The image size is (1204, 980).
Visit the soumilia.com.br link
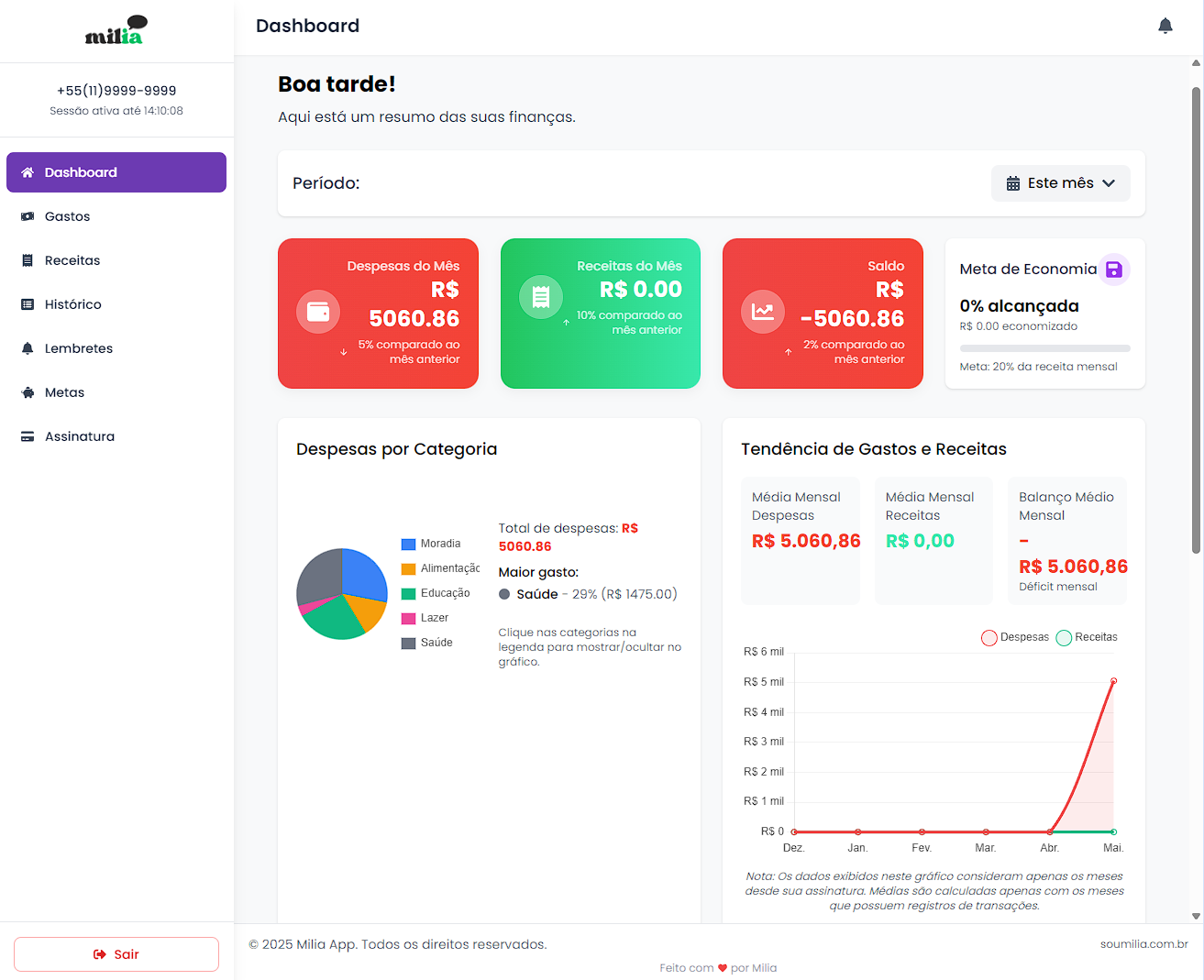(1144, 943)
